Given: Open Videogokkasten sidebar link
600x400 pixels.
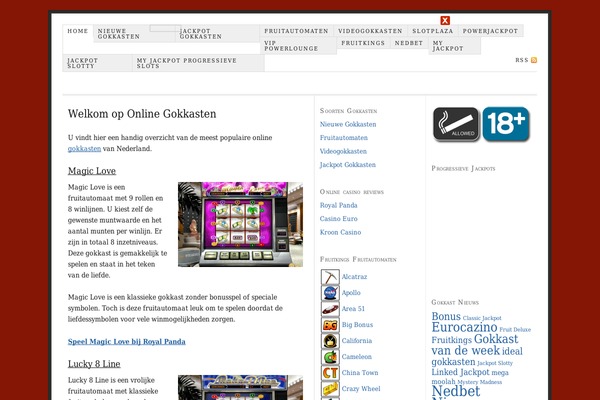Looking at the screenshot, I should [x=343, y=151].
